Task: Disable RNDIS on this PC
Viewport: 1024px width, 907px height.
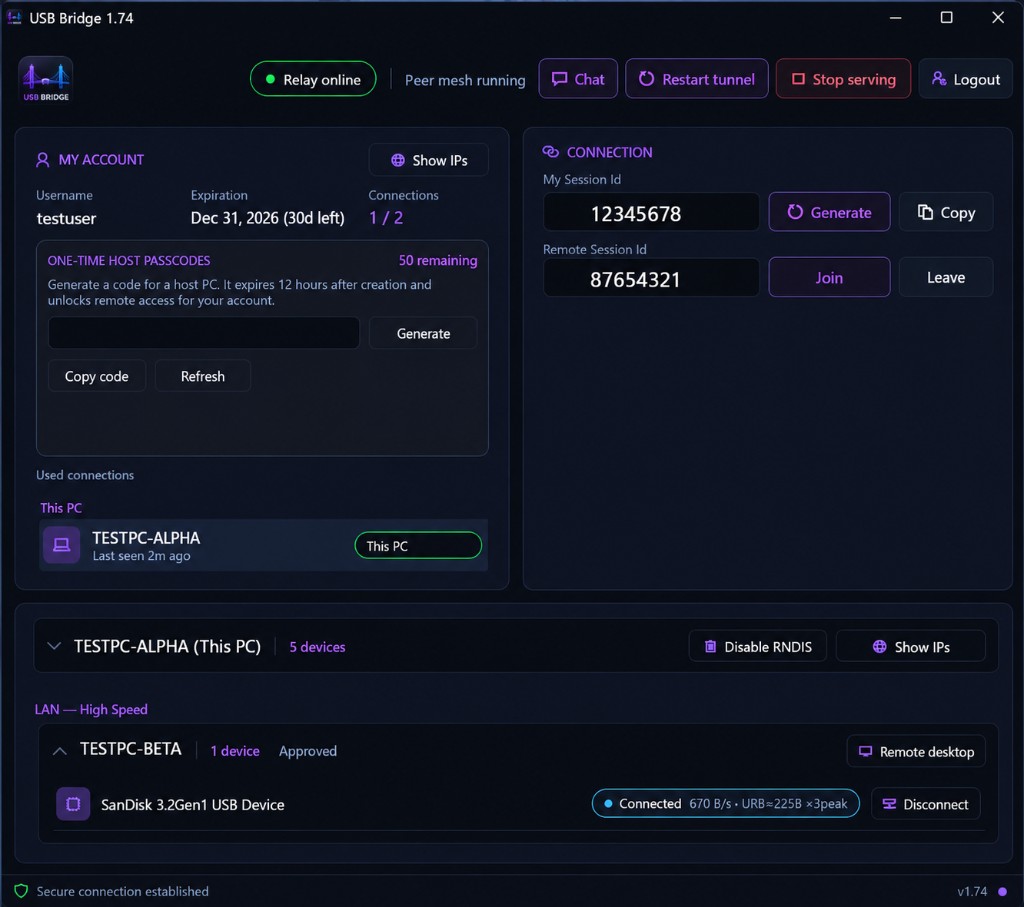Action: pos(758,646)
